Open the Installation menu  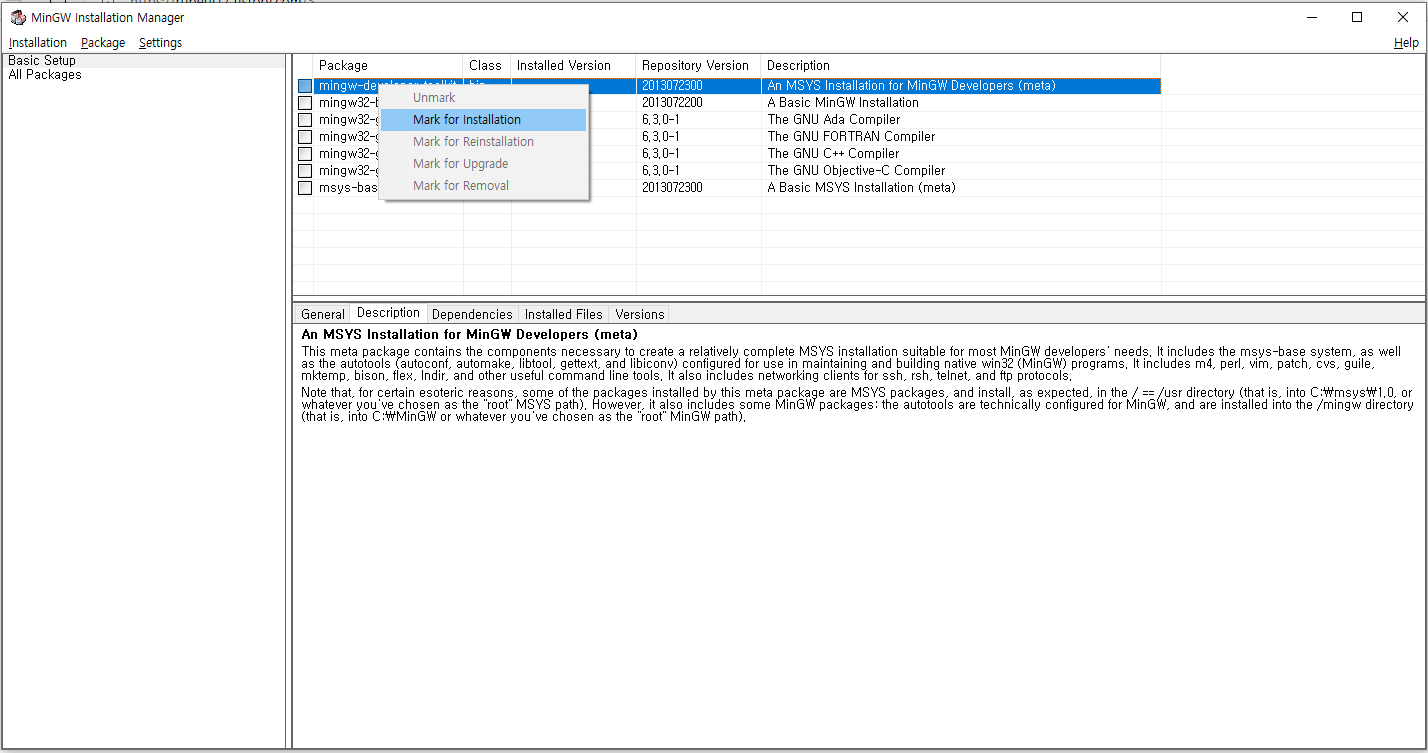tap(38, 43)
